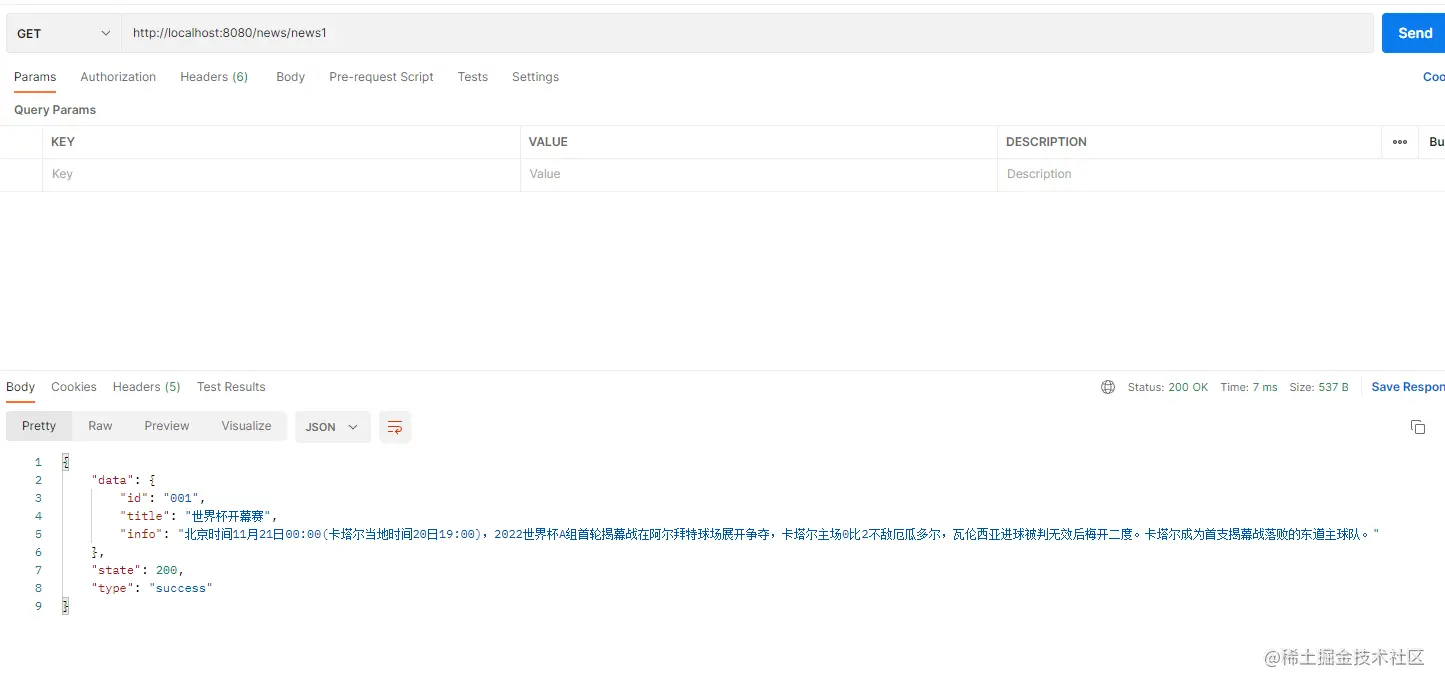View response Cookies tab
The height and width of the screenshot is (688, 1445).
click(74, 387)
